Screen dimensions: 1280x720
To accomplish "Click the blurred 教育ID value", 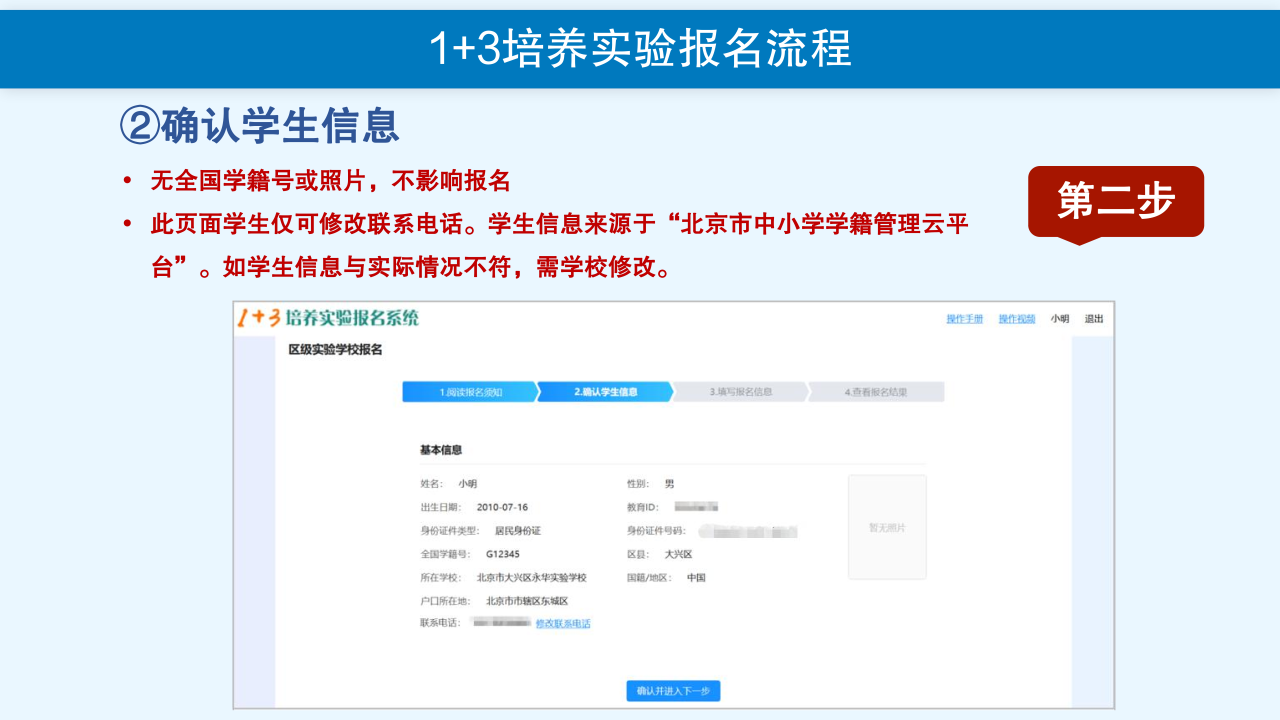I will click(x=696, y=507).
